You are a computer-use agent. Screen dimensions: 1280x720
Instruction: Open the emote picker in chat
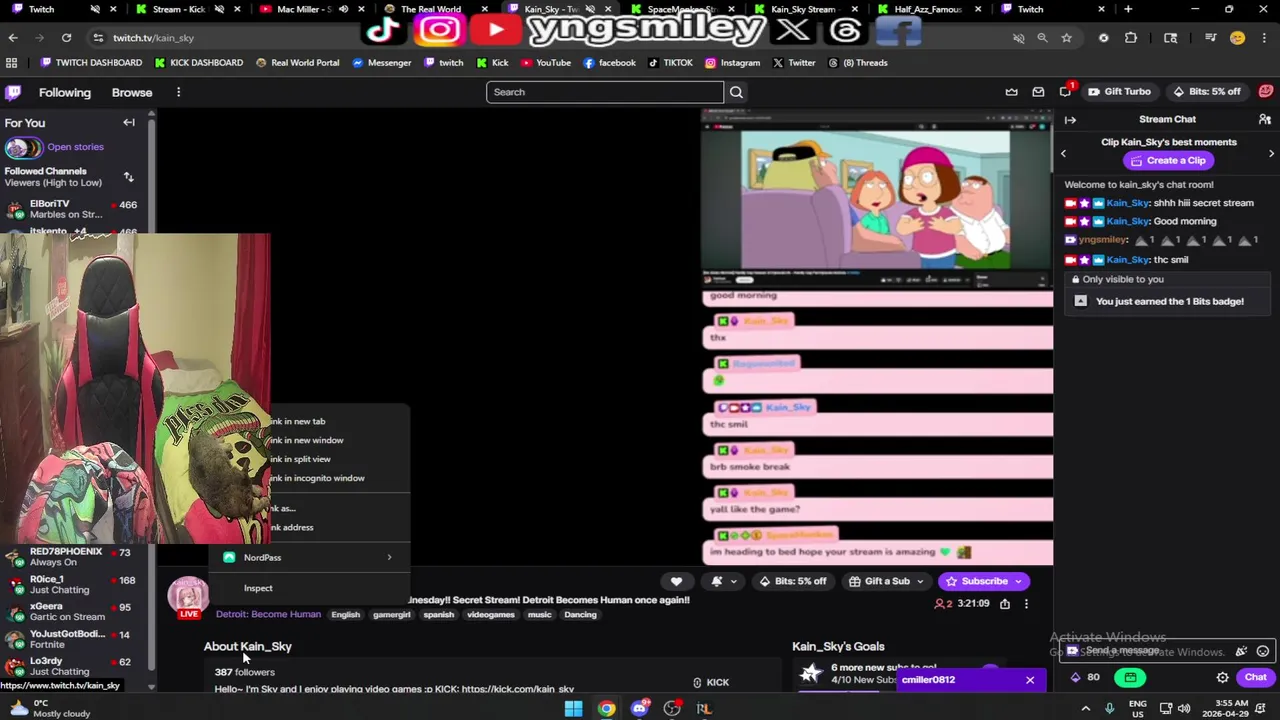coord(1263,651)
